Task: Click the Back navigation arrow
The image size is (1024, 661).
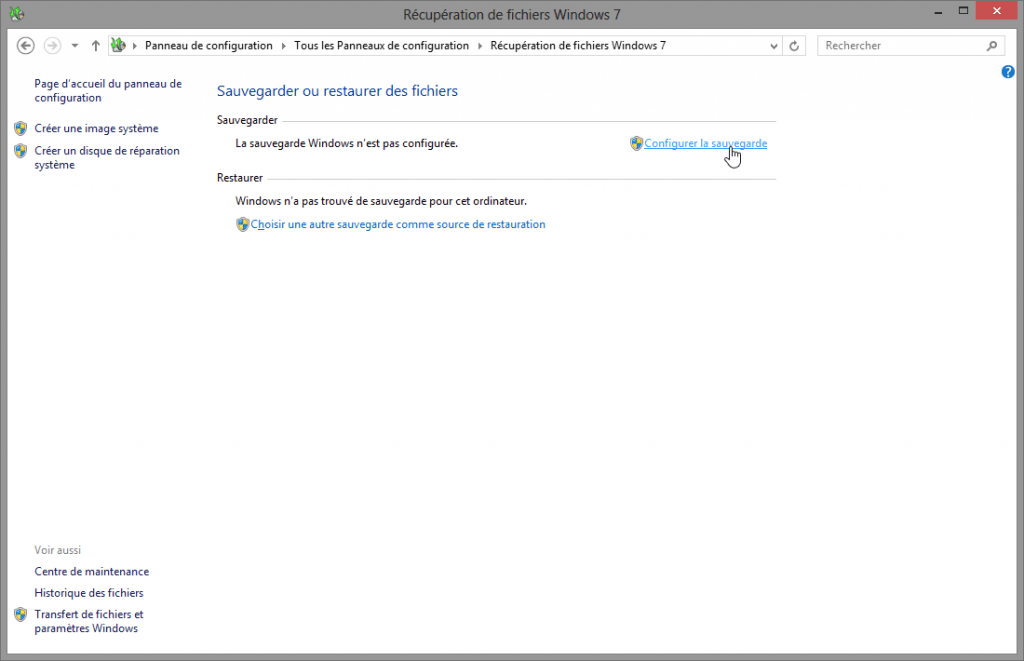Action: (x=25, y=46)
